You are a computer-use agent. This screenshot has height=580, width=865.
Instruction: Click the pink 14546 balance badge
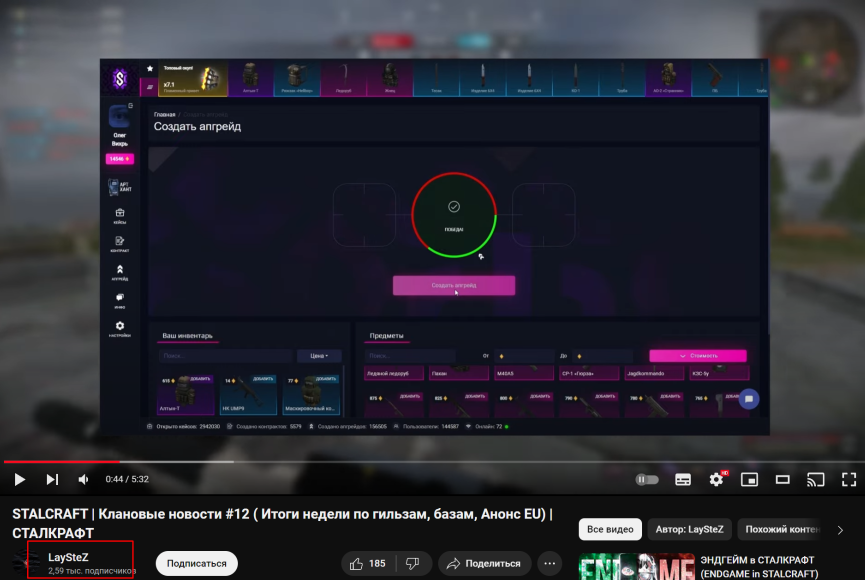coord(119,159)
